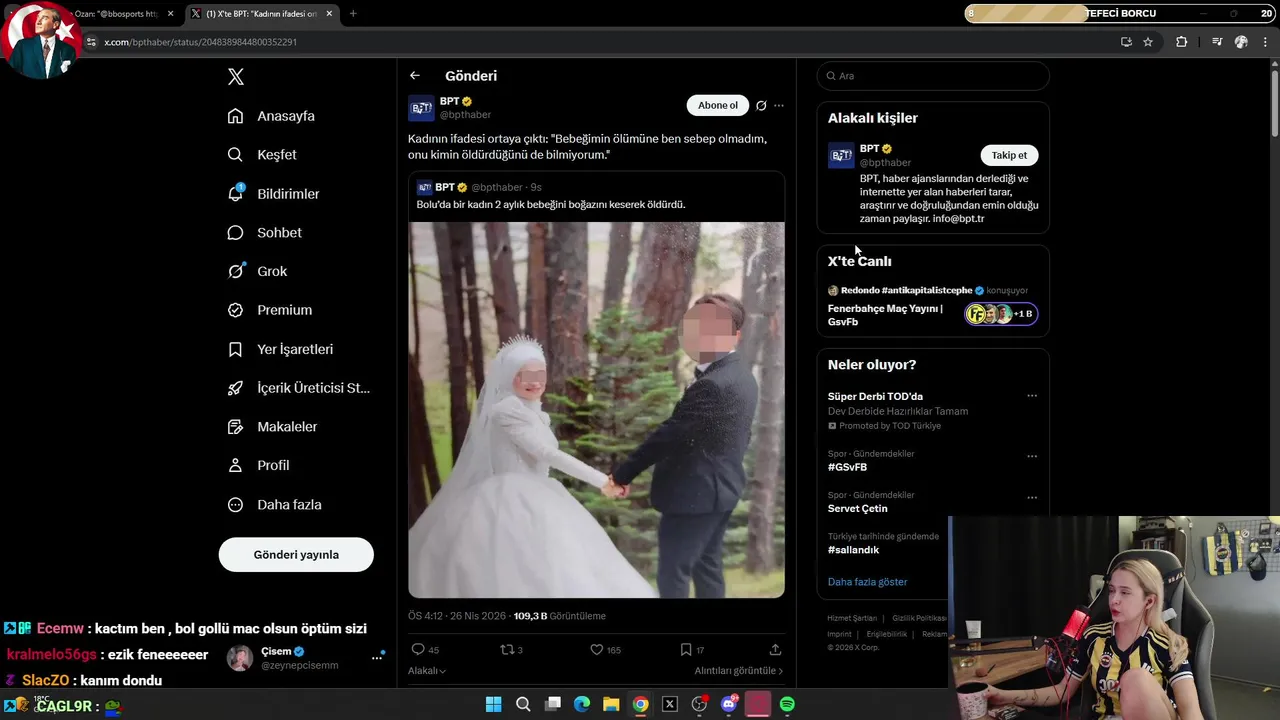Viewport: 1280px width, 720px height.
Task: Open the wedding photo in quoted post
Action: [x=596, y=410]
